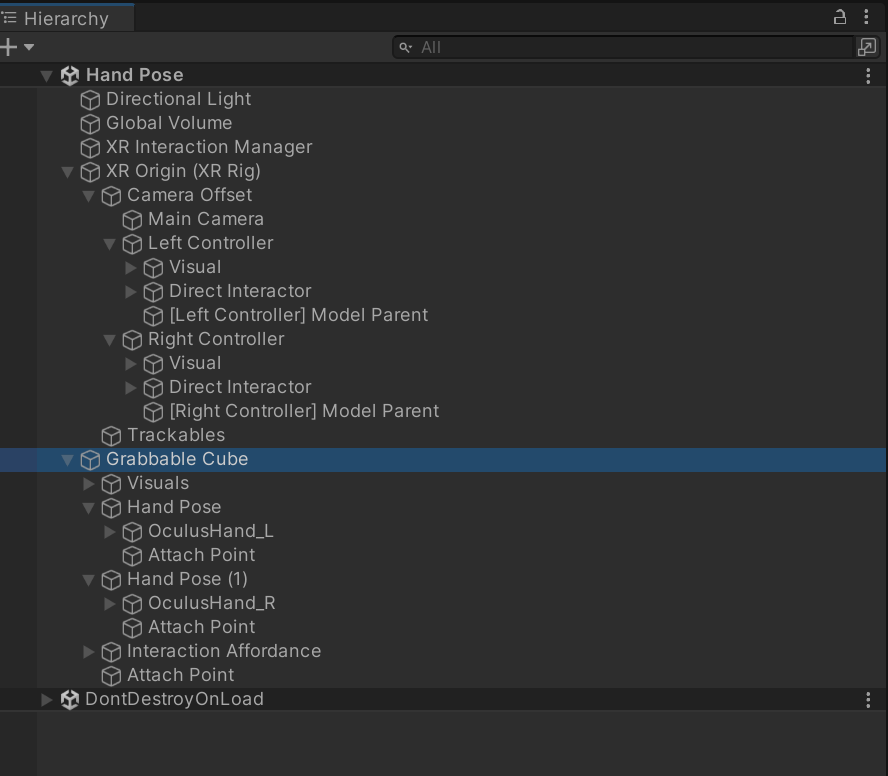Expand Direct Interactor under Right Controller

pos(130,387)
